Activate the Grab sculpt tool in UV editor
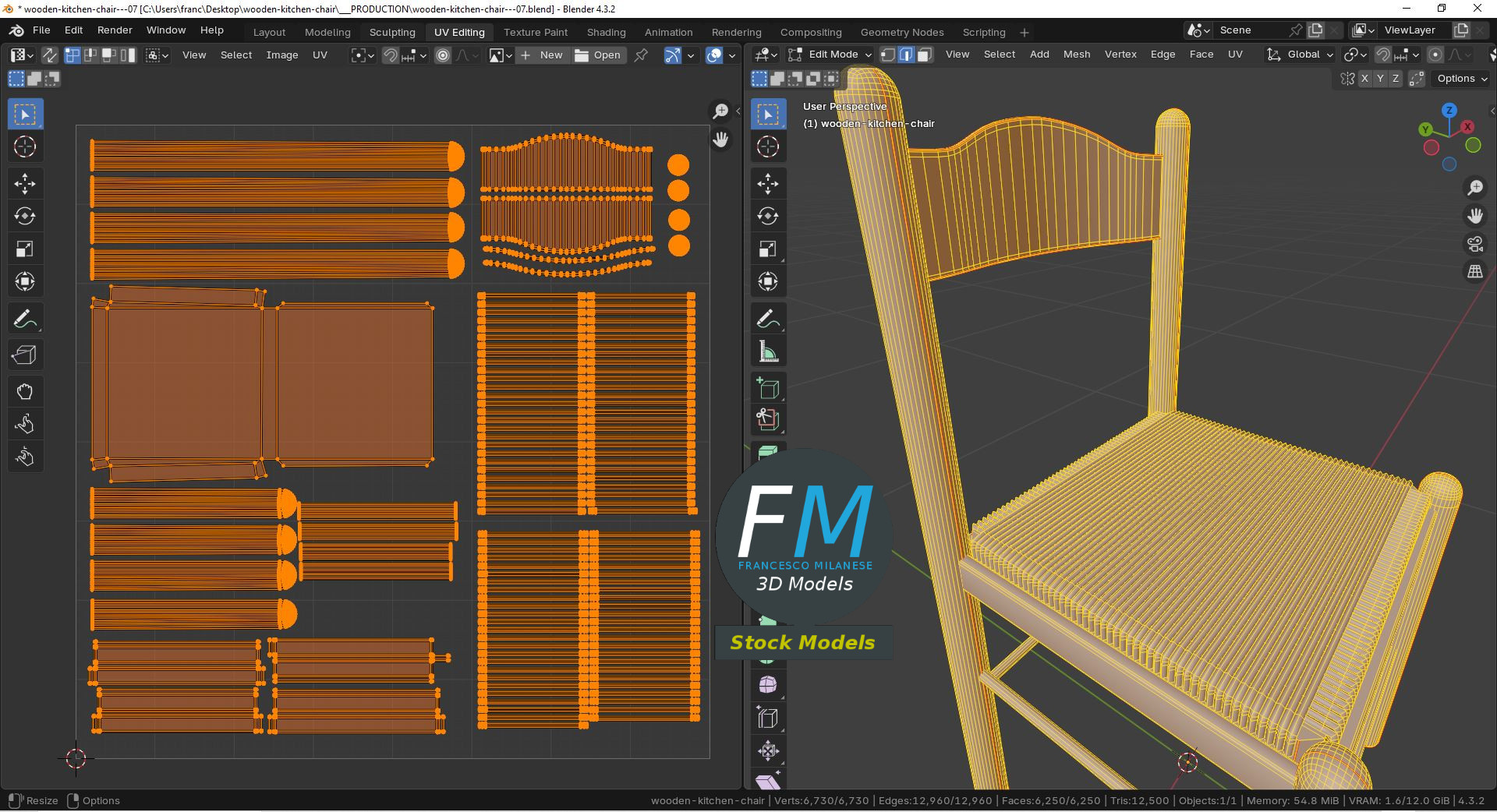The height and width of the screenshot is (812, 1497). (25, 391)
